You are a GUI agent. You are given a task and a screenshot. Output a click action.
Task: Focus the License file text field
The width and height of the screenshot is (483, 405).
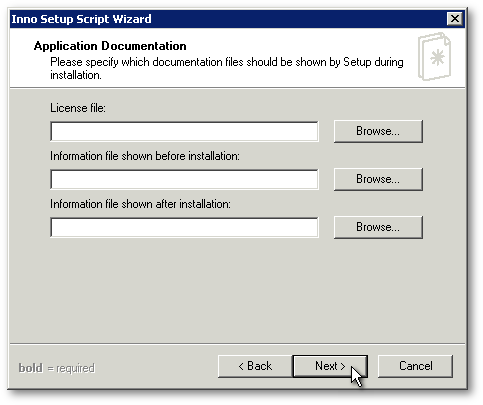[184, 131]
